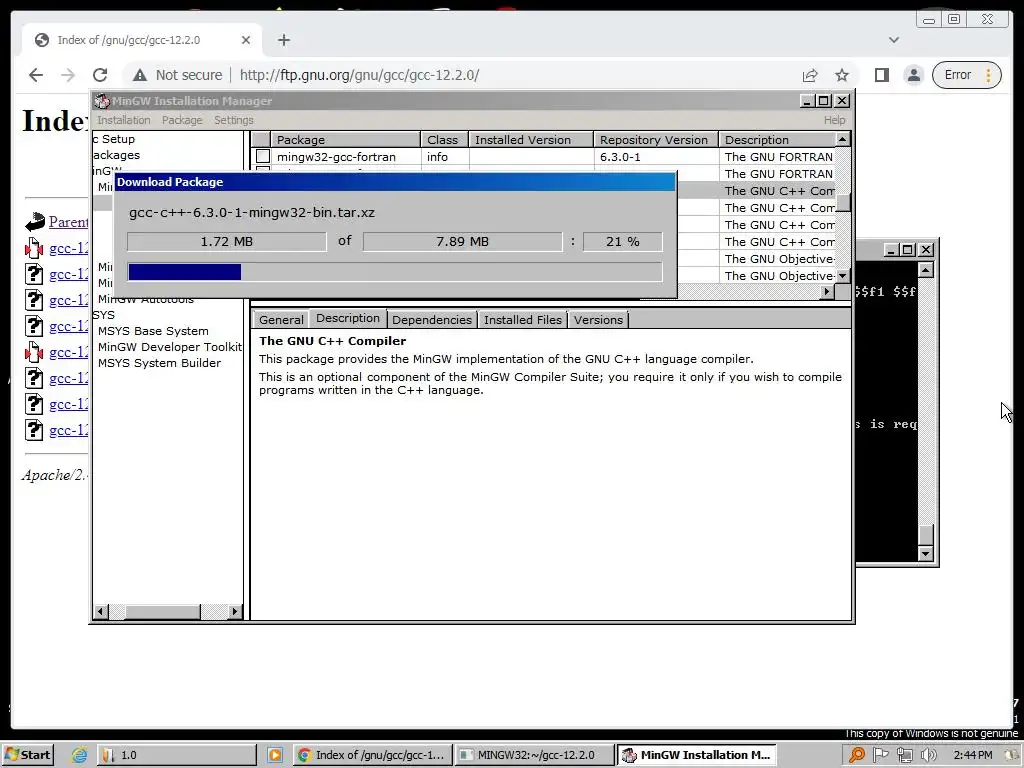Click the first gcc-12 file link
The height and width of the screenshot is (768, 1024).
pyautogui.click(x=68, y=248)
